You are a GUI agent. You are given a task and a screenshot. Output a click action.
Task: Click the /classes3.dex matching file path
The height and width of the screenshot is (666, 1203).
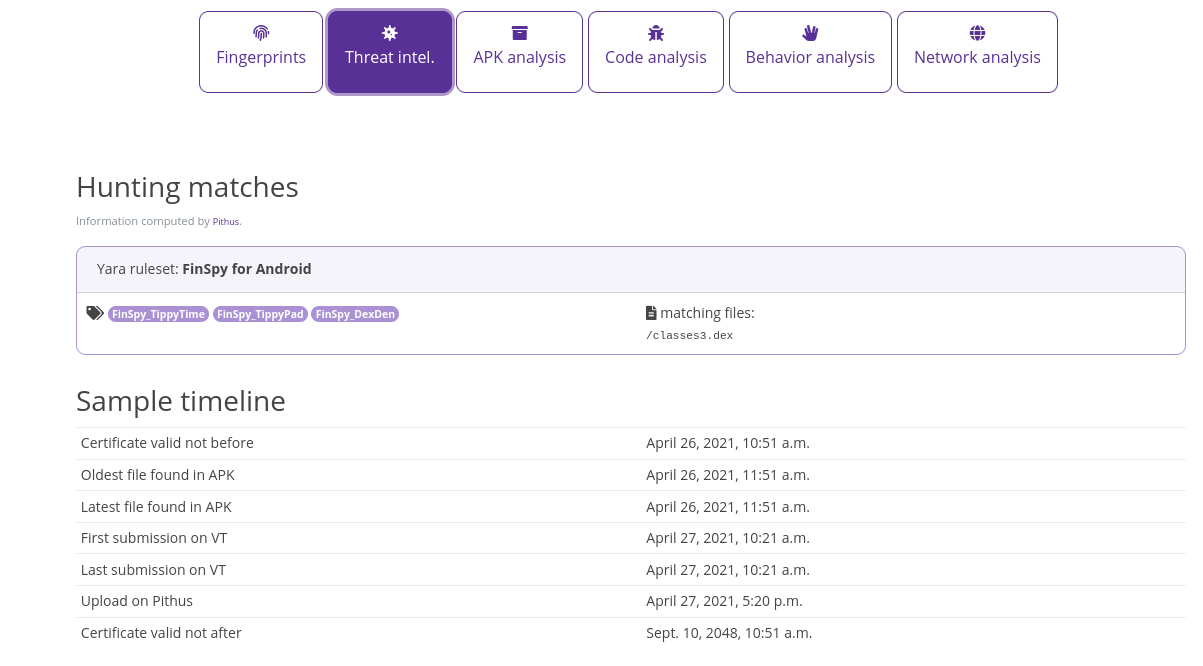tap(690, 336)
